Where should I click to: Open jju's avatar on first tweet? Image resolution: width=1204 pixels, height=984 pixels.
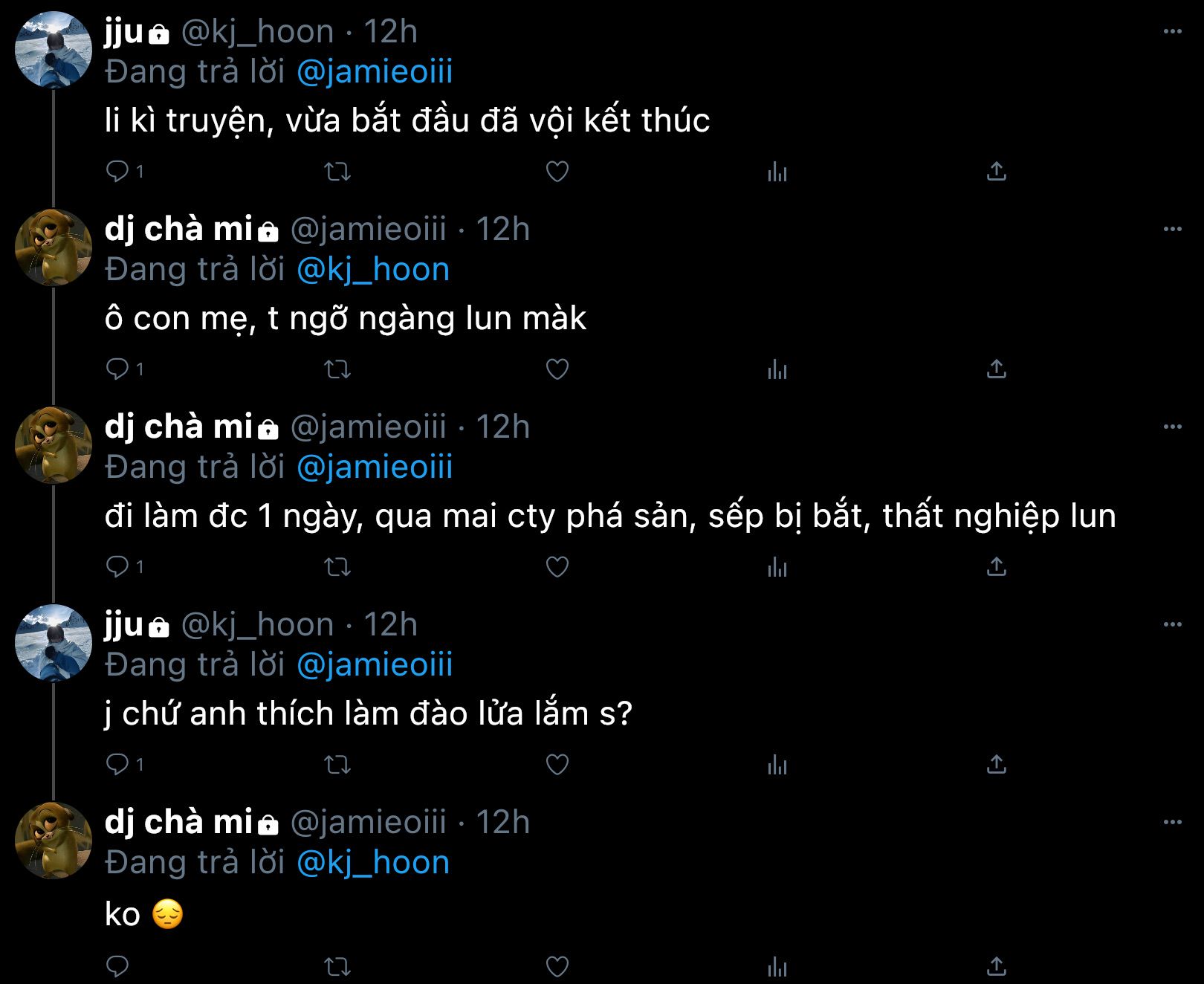[54, 50]
